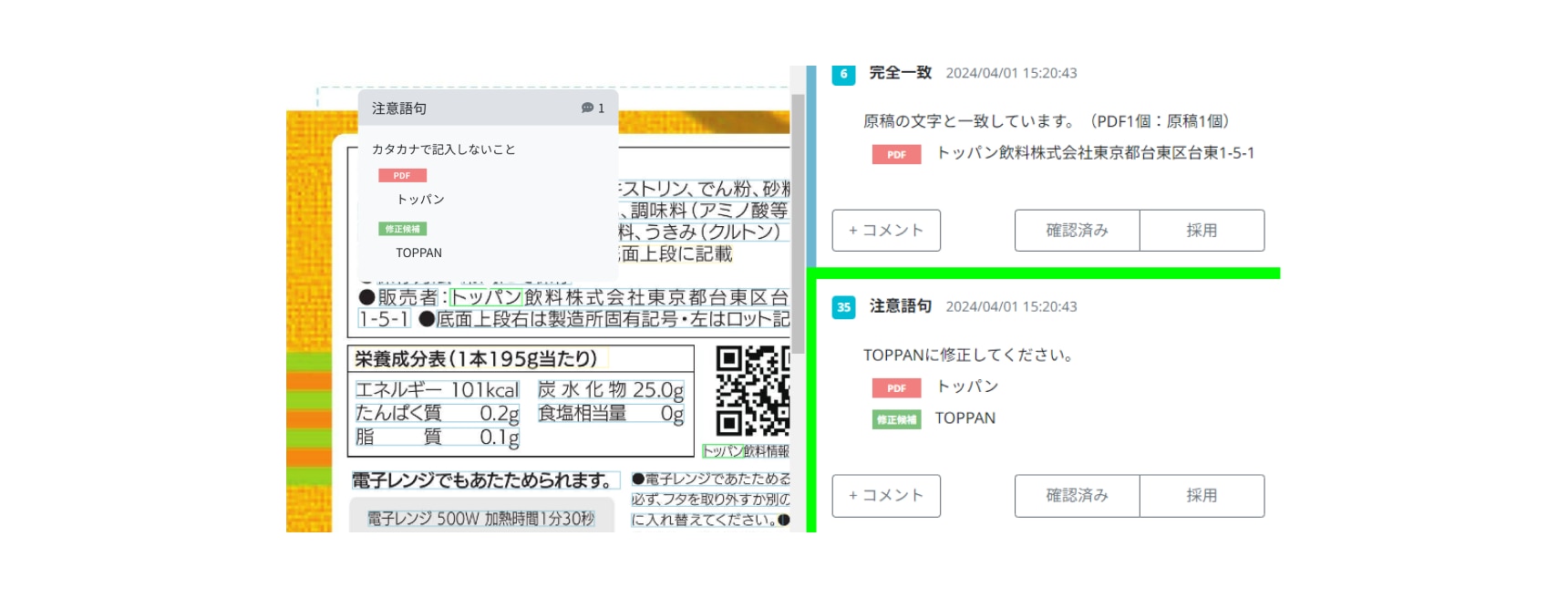This screenshot has height=598, width=1568.
Task: Click カタカナで記入しないこと note in popup
Action: [443, 149]
